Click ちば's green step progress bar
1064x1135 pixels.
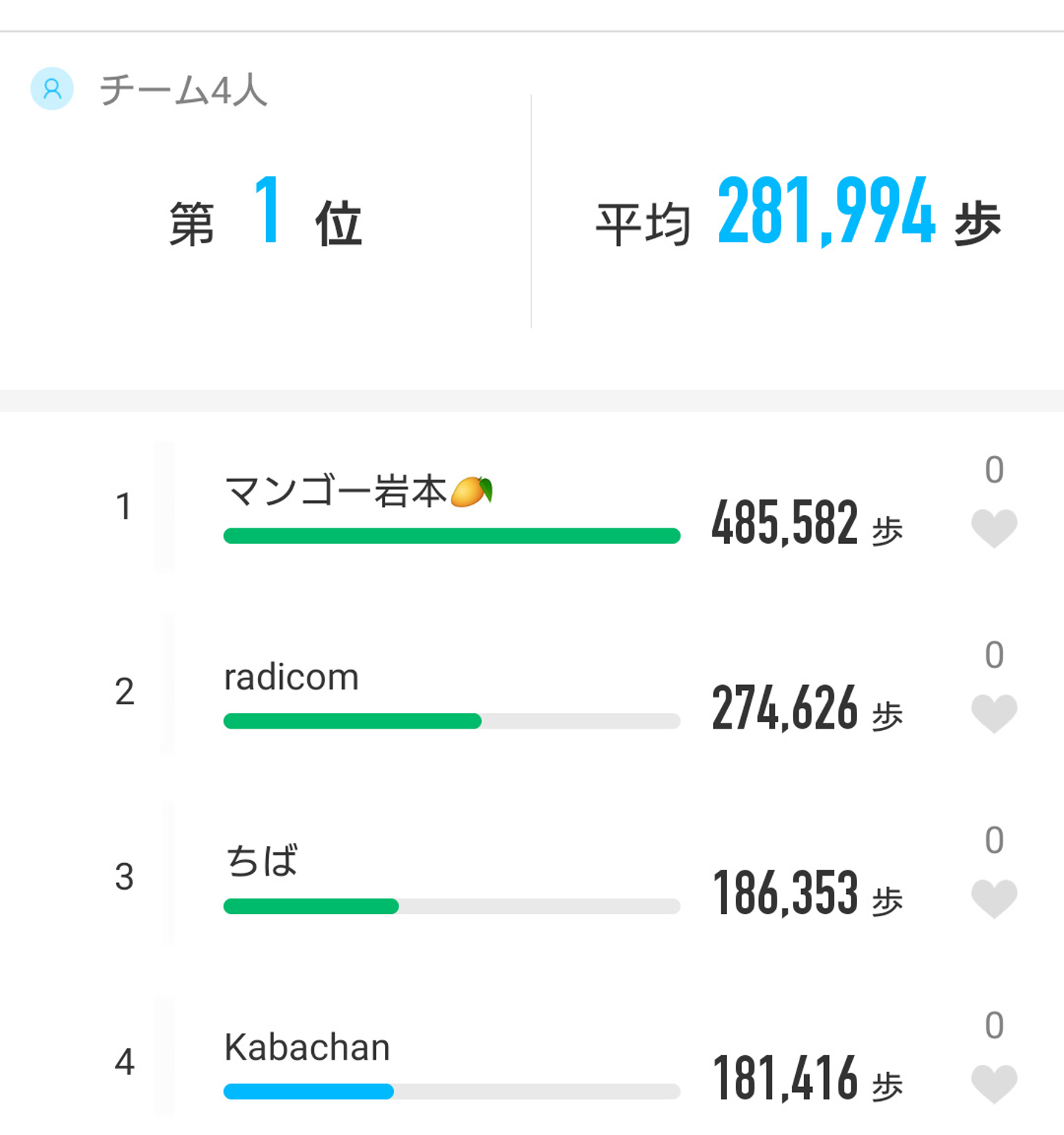311,906
